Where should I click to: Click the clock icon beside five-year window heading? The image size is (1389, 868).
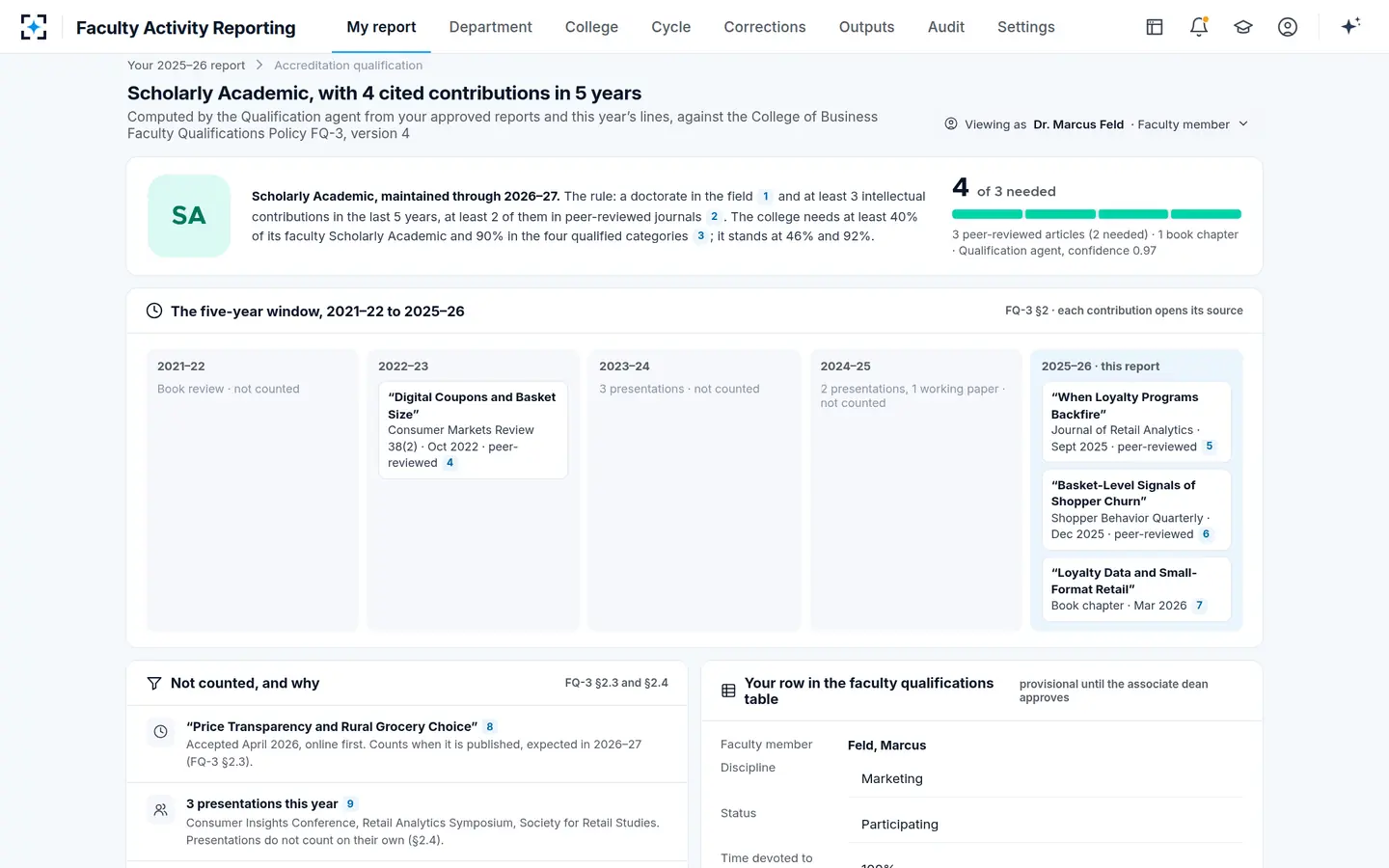[154, 311]
